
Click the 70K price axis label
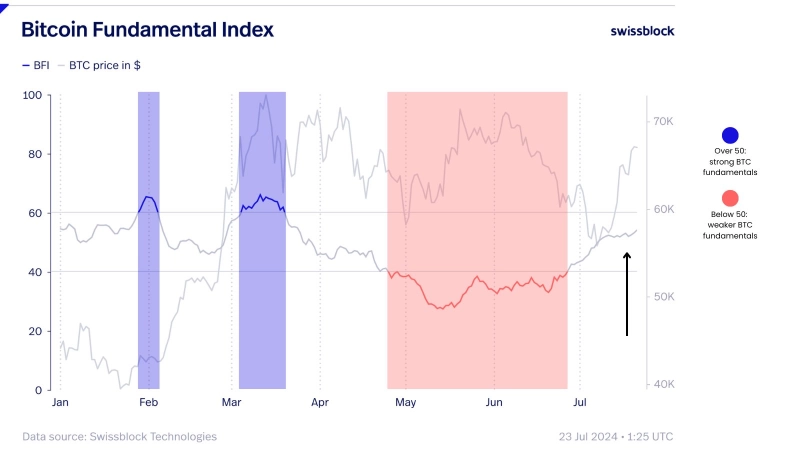[x=664, y=121]
